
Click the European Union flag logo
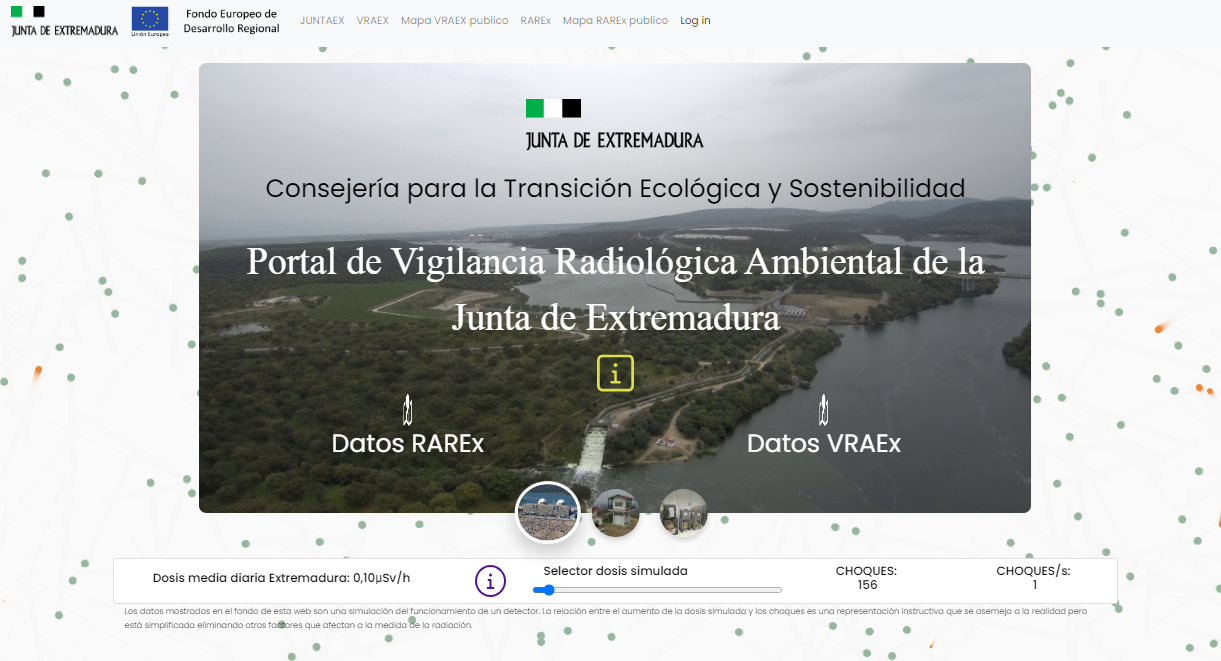(x=150, y=21)
